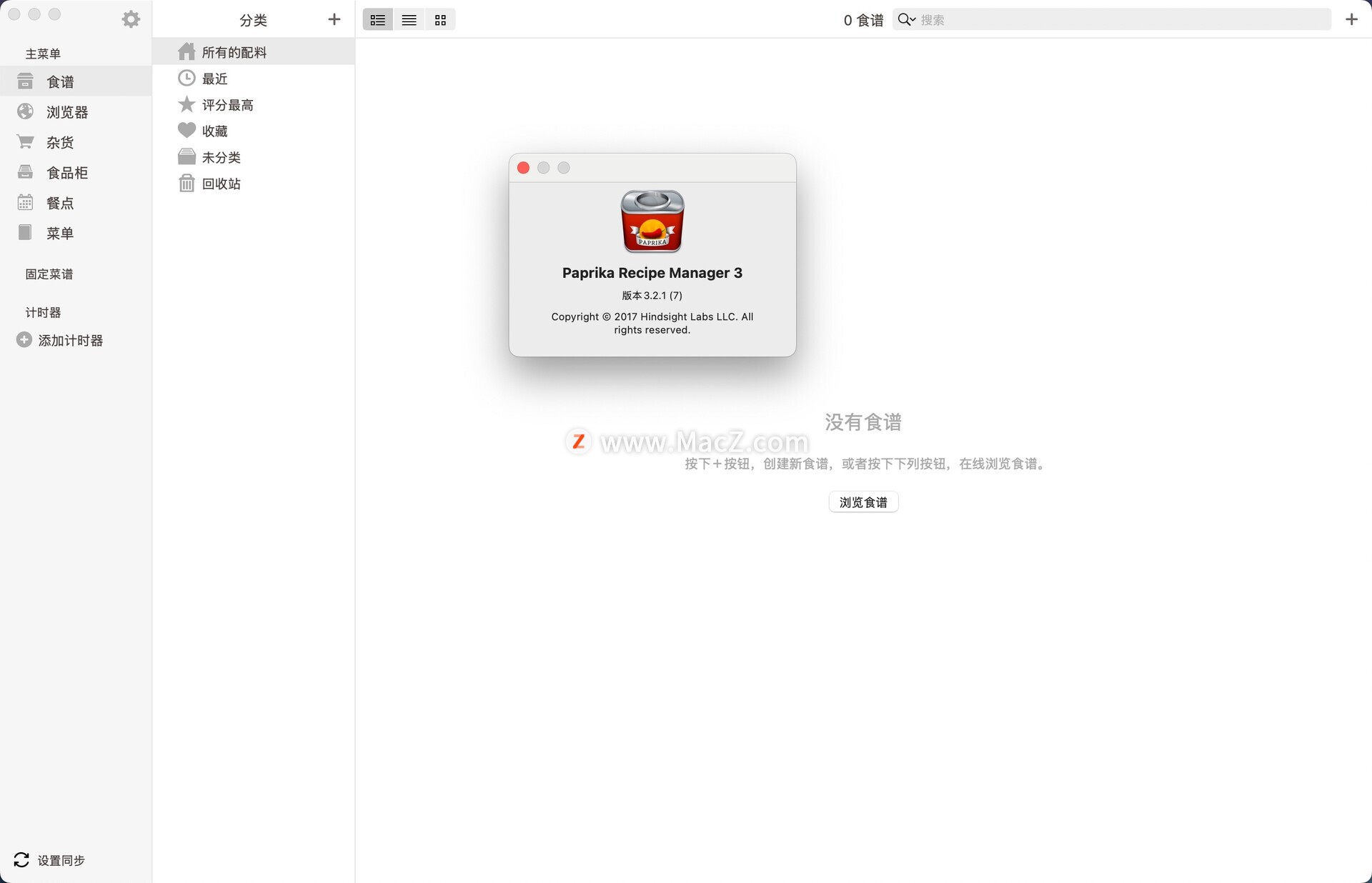Click the 主菜单 section header

pos(43,54)
